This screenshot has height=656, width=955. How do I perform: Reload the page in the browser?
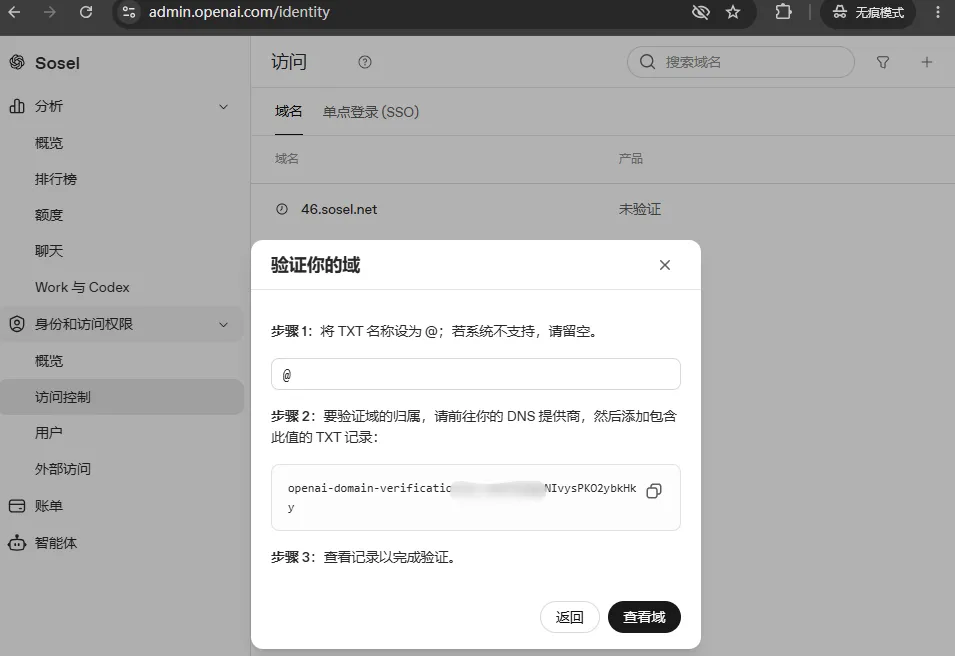pyautogui.click(x=86, y=12)
